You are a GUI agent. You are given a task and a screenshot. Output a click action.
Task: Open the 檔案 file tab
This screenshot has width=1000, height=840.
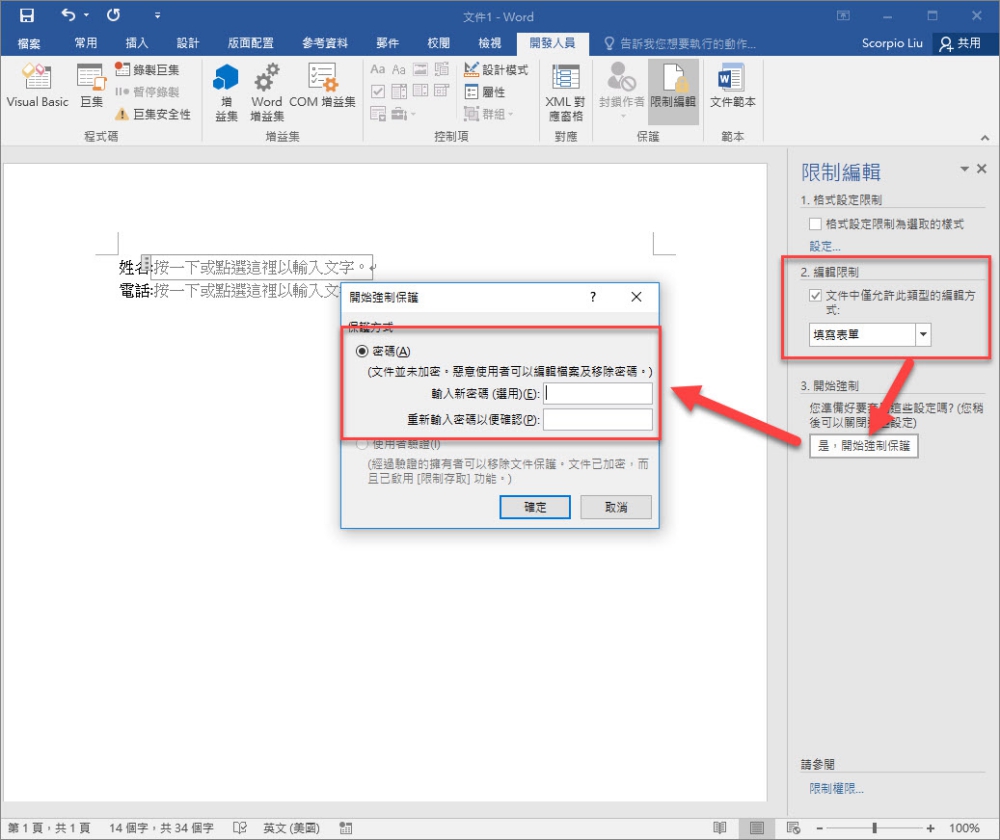click(x=29, y=43)
